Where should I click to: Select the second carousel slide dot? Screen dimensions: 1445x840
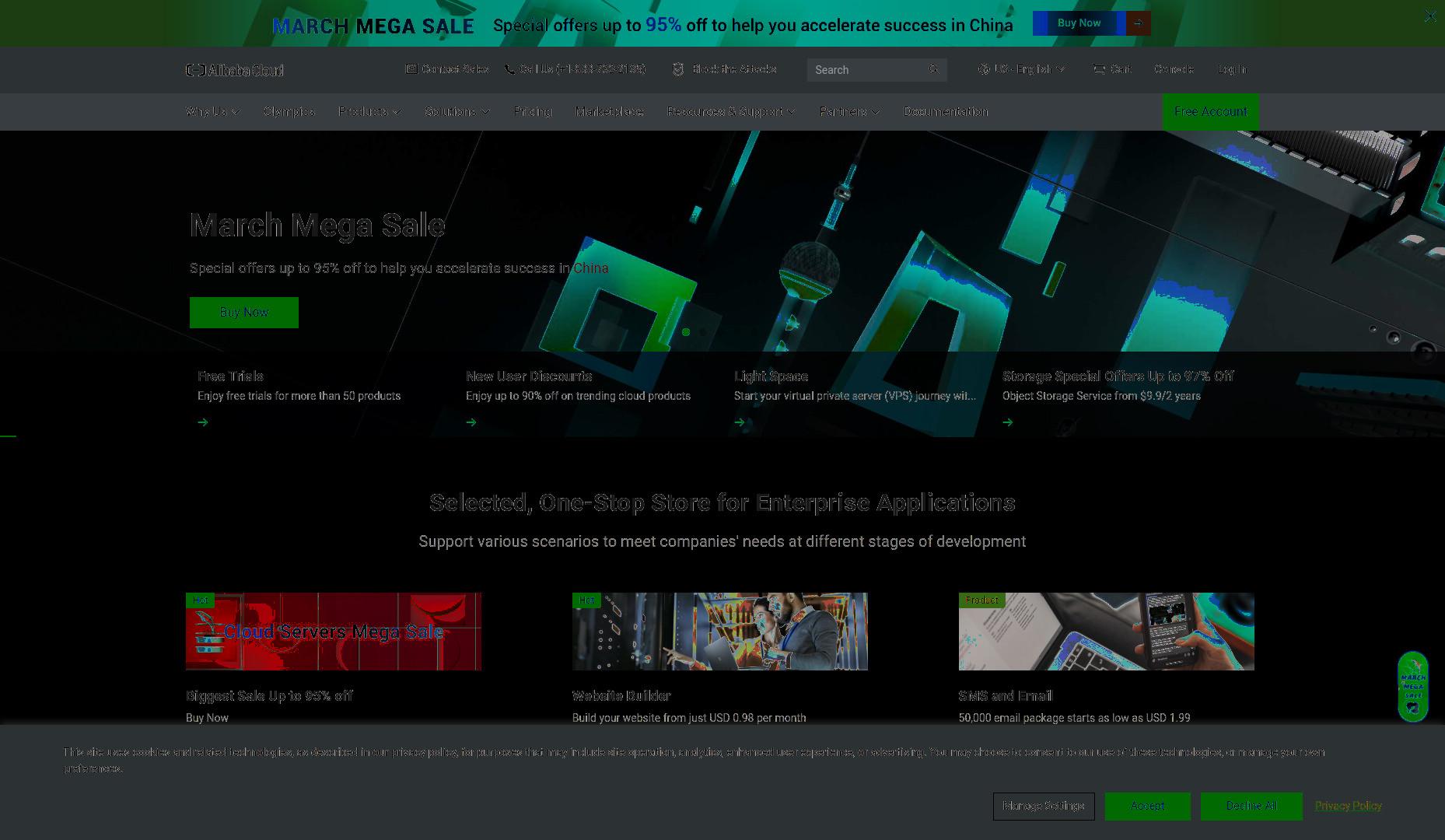pos(703,332)
